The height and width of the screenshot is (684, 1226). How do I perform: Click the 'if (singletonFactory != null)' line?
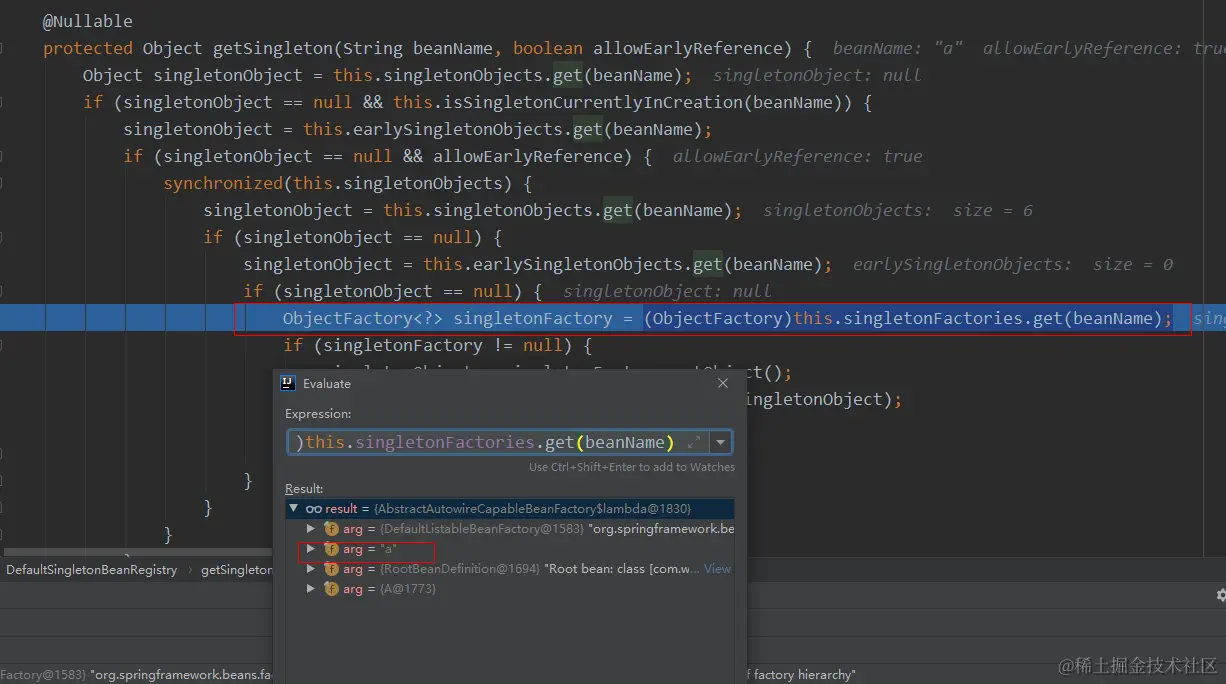tap(438, 345)
